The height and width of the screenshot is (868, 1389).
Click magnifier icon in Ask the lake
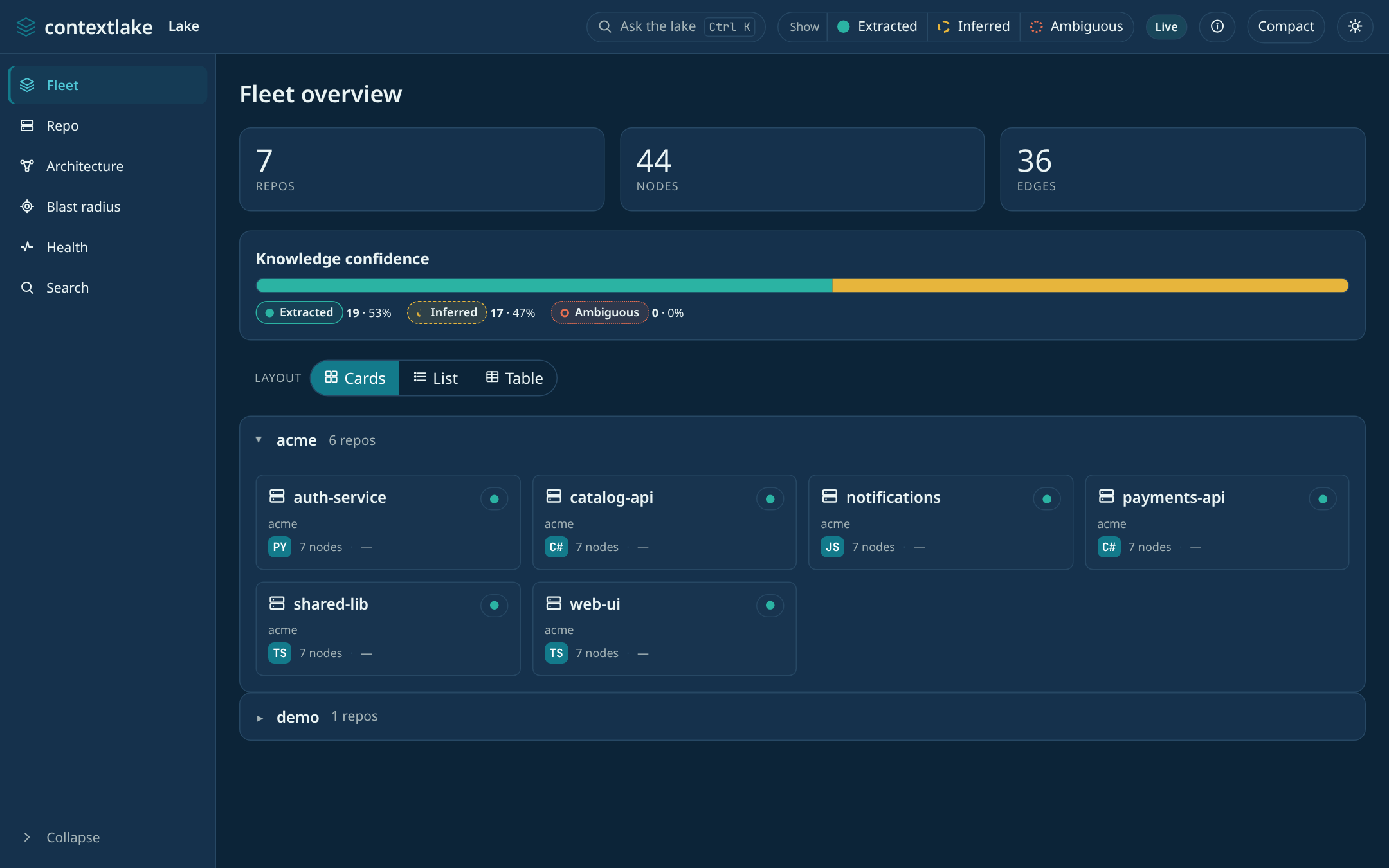pos(604,26)
